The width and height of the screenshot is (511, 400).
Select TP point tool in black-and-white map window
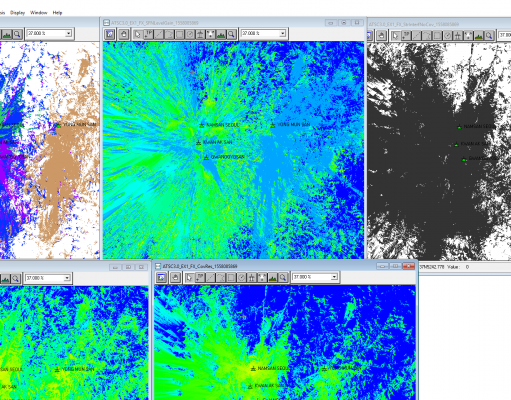point(406,35)
